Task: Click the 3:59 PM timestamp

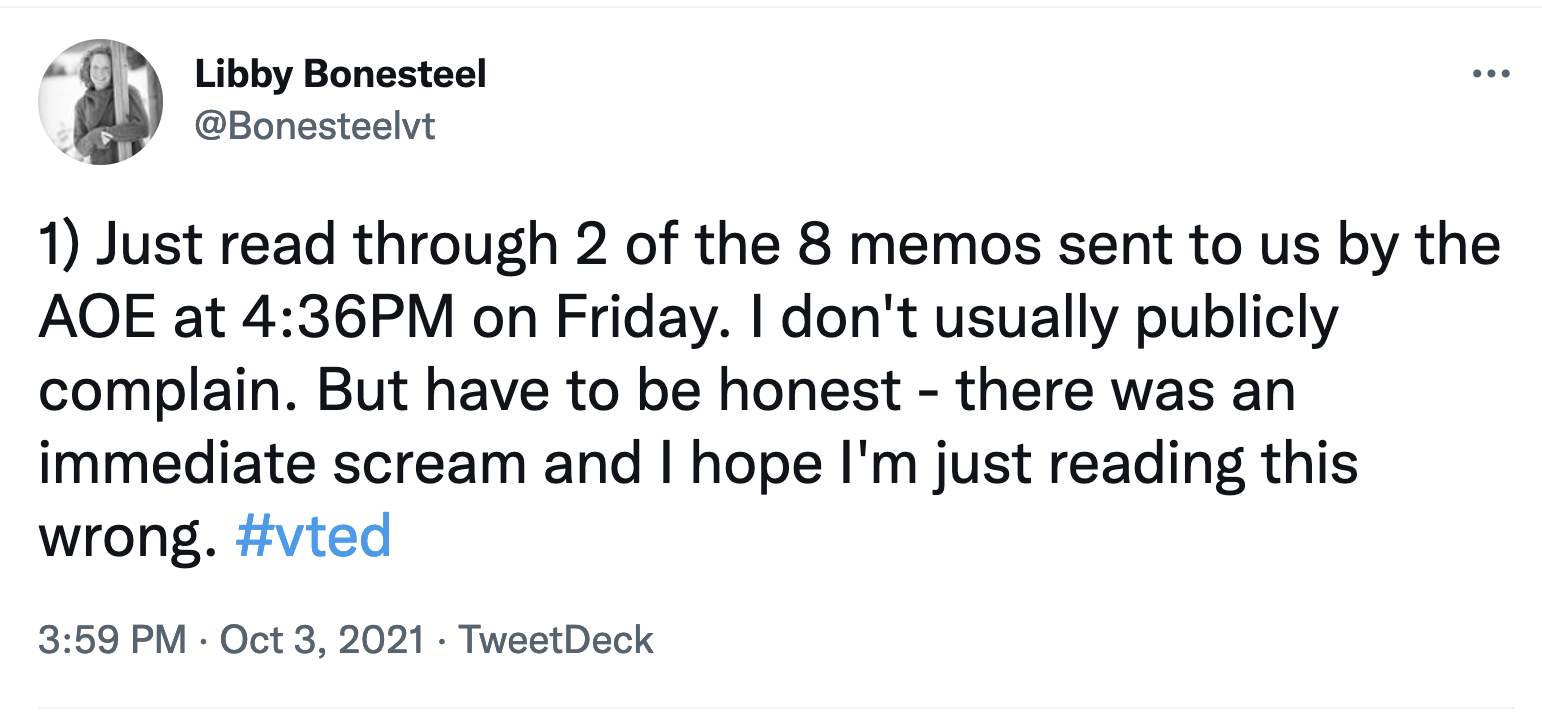Action: (x=112, y=639)
